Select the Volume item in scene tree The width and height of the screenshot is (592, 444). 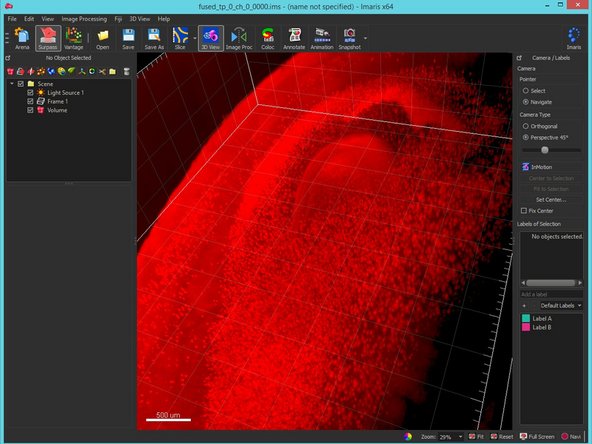[57, 110]
